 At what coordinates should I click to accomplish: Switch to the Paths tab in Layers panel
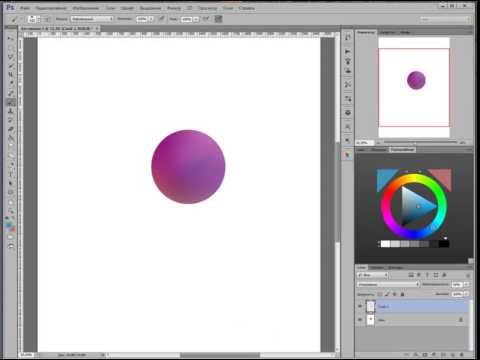(x=395, y=268)
